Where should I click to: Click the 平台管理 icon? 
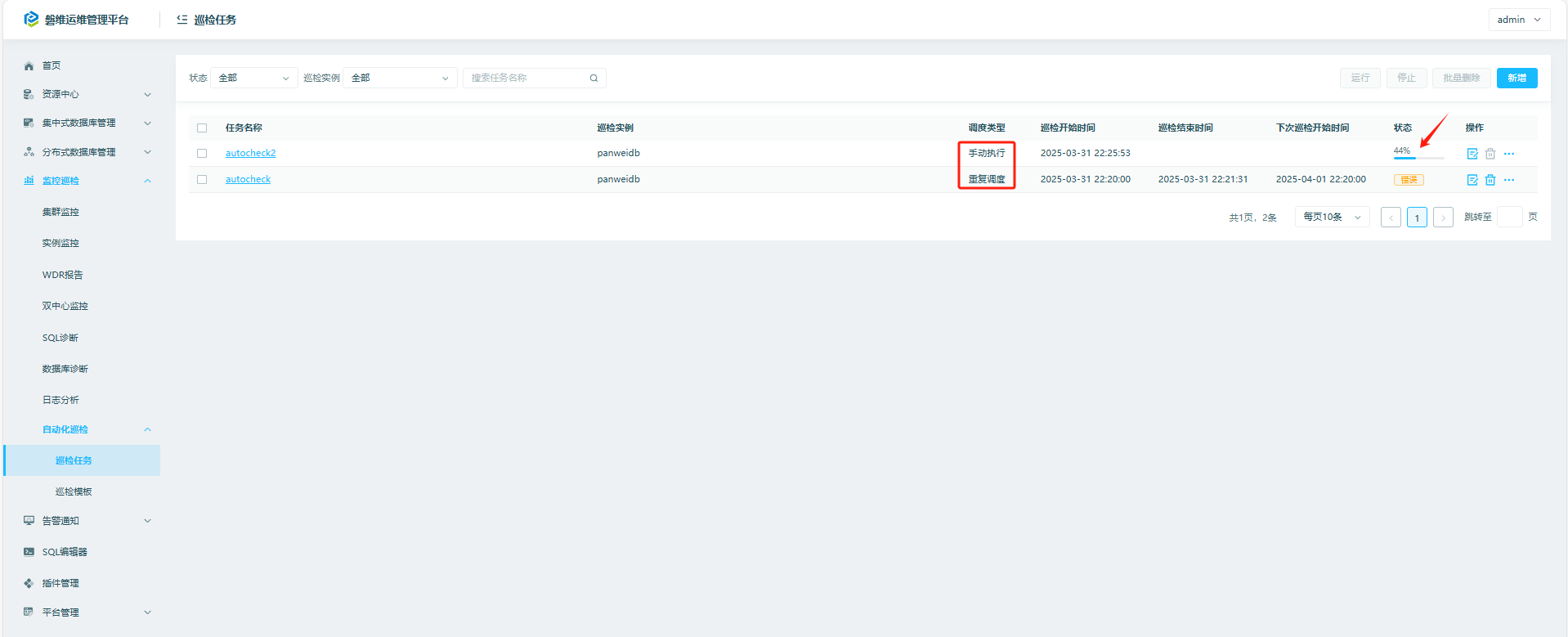tap(29, 612)
